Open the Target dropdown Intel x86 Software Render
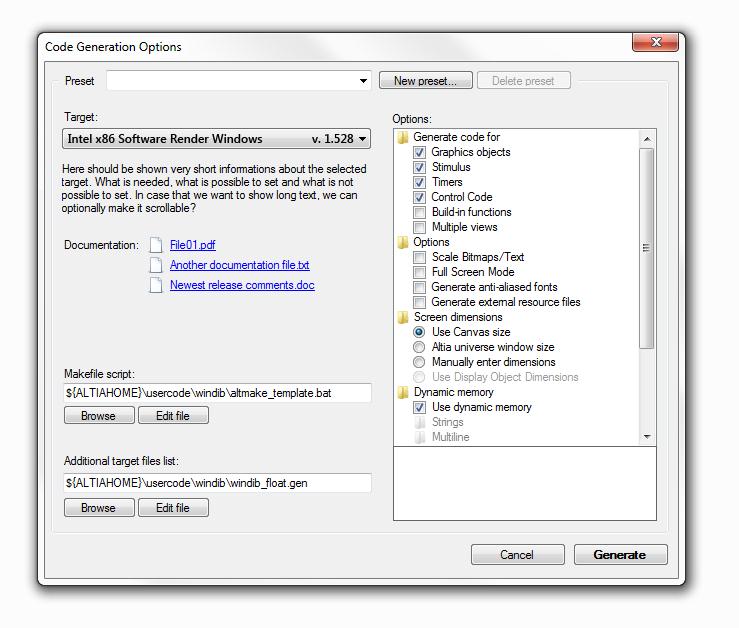Viewport: 739px width, 628px height. (x=216, y=139)
